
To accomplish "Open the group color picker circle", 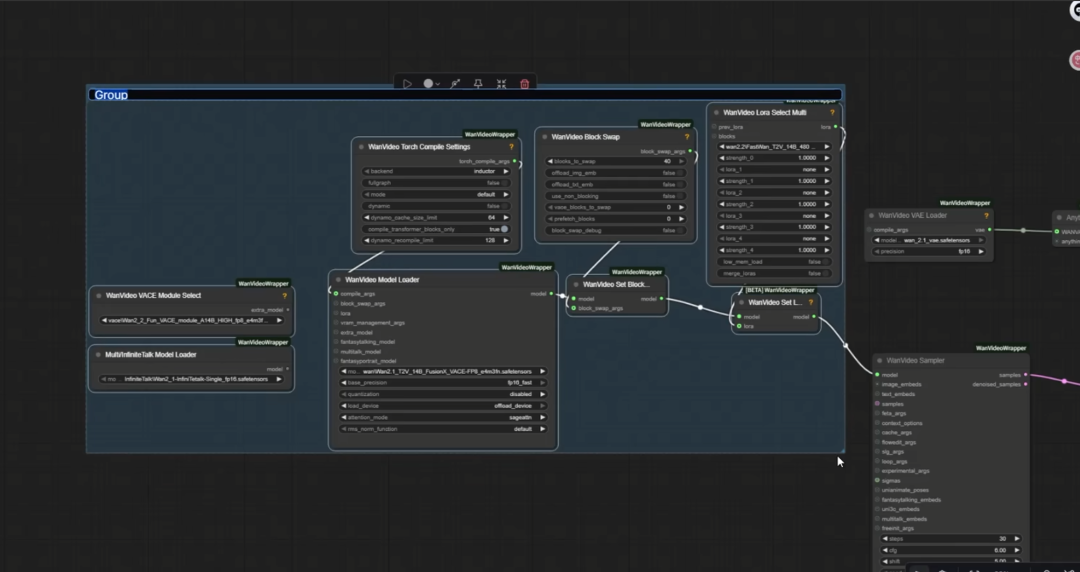I will point(428,83).
